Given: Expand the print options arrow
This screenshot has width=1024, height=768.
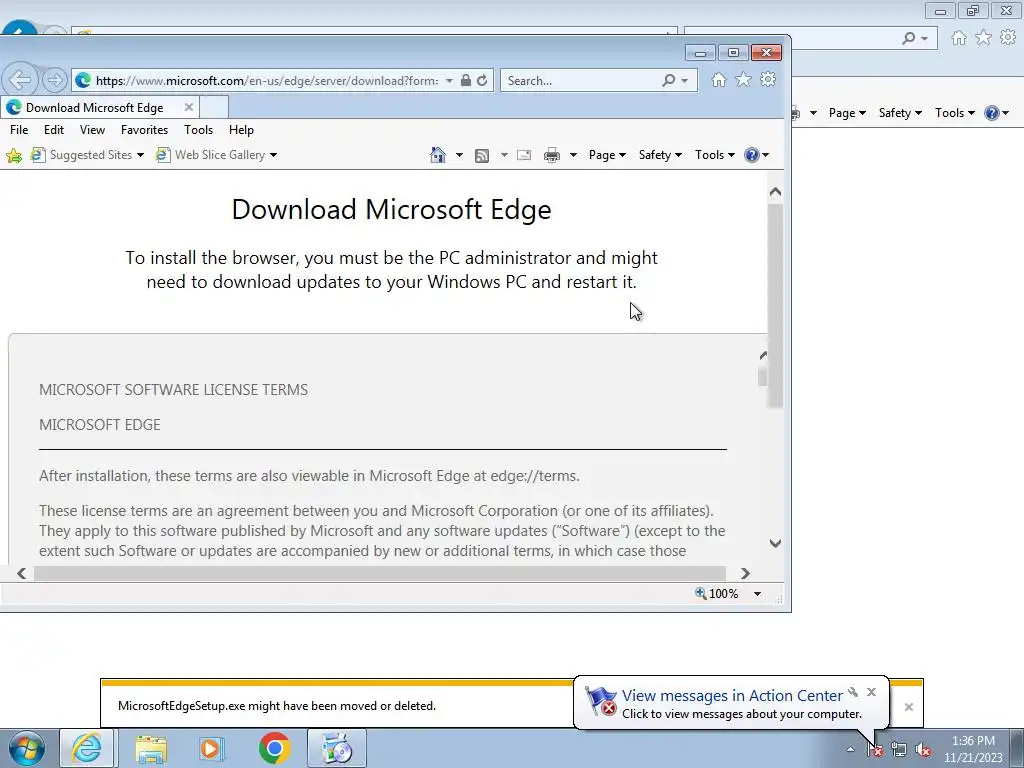Looking at the screenshot, I should point(573,155).
